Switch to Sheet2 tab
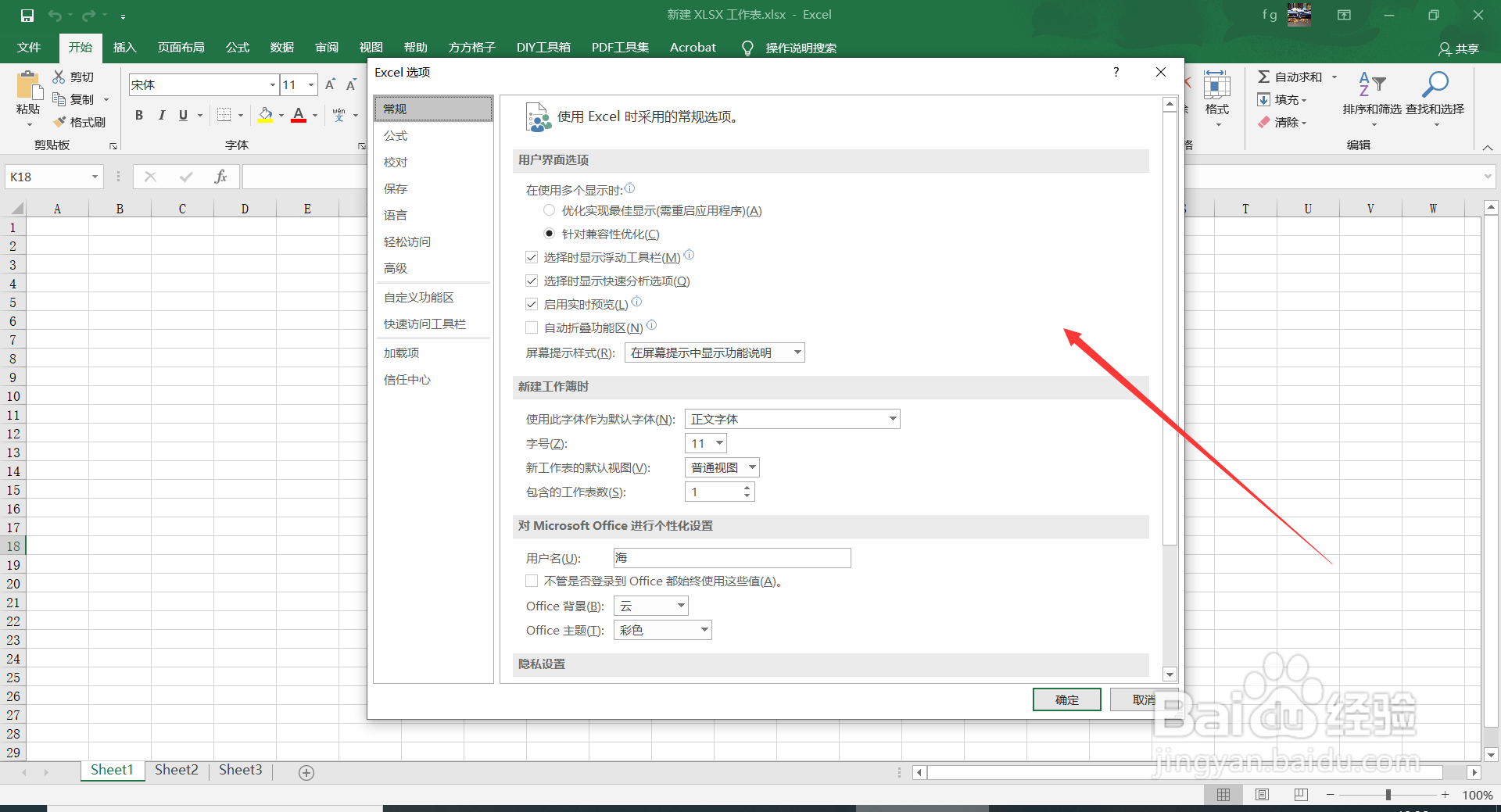This screenshot has width=1501, height=812. (177, 770)
